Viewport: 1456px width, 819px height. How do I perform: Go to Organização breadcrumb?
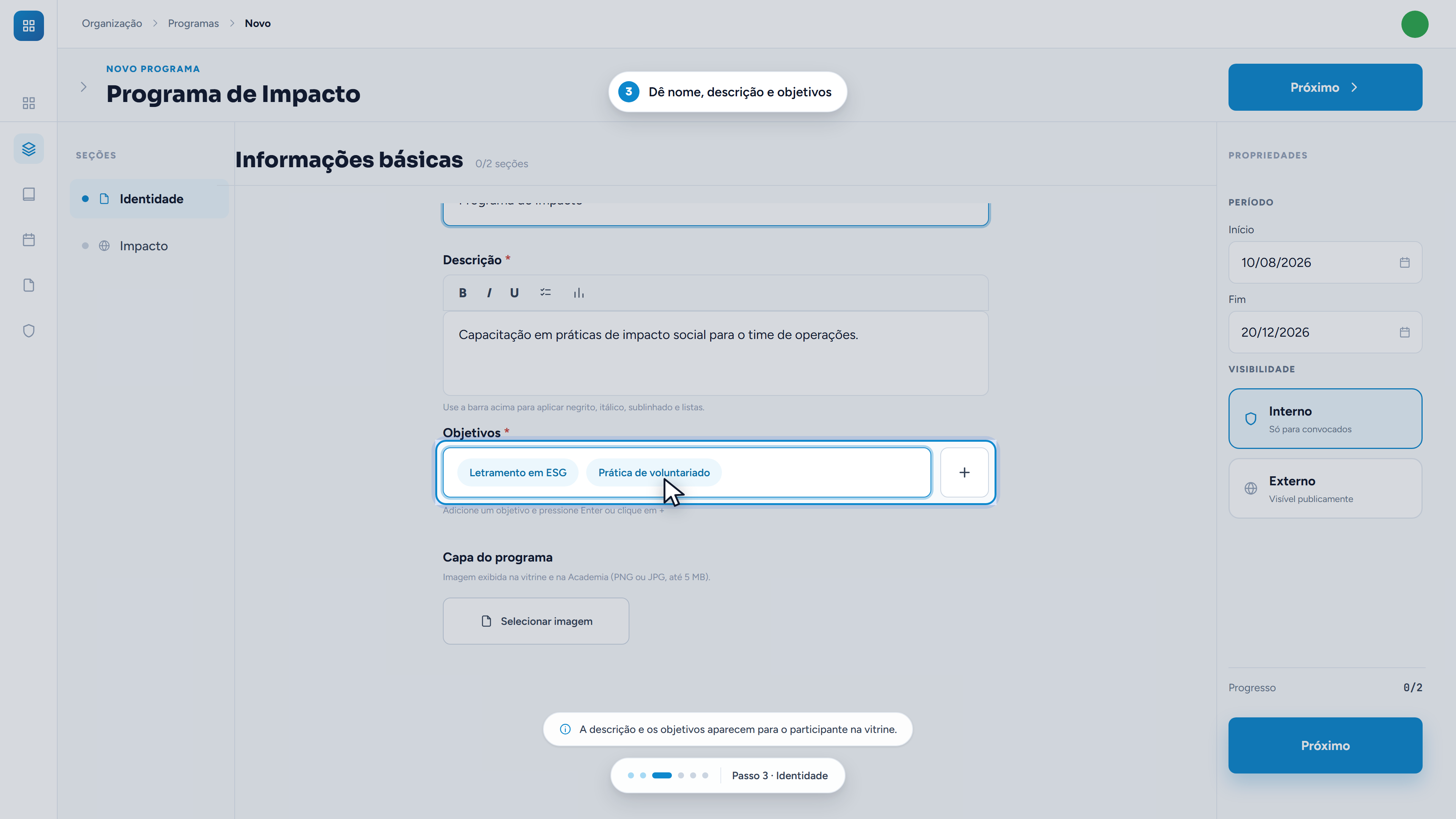point(112,23)
